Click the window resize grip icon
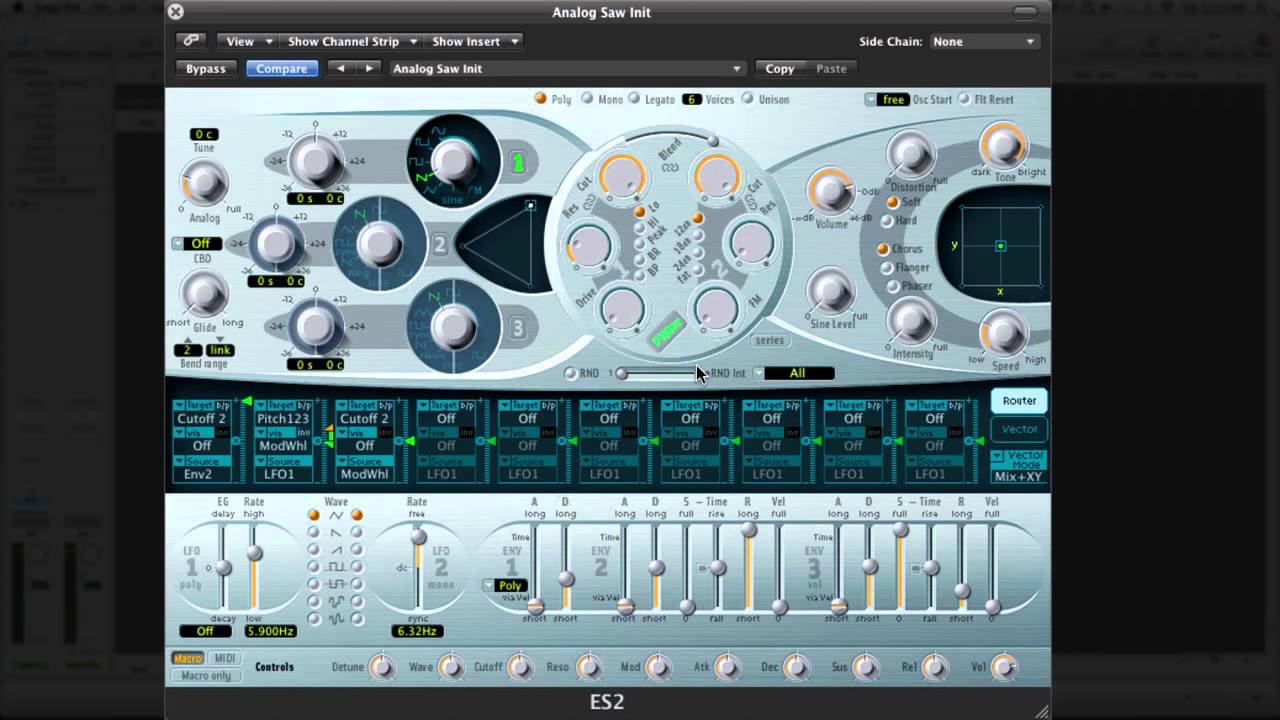 (x=1041, y=710)
